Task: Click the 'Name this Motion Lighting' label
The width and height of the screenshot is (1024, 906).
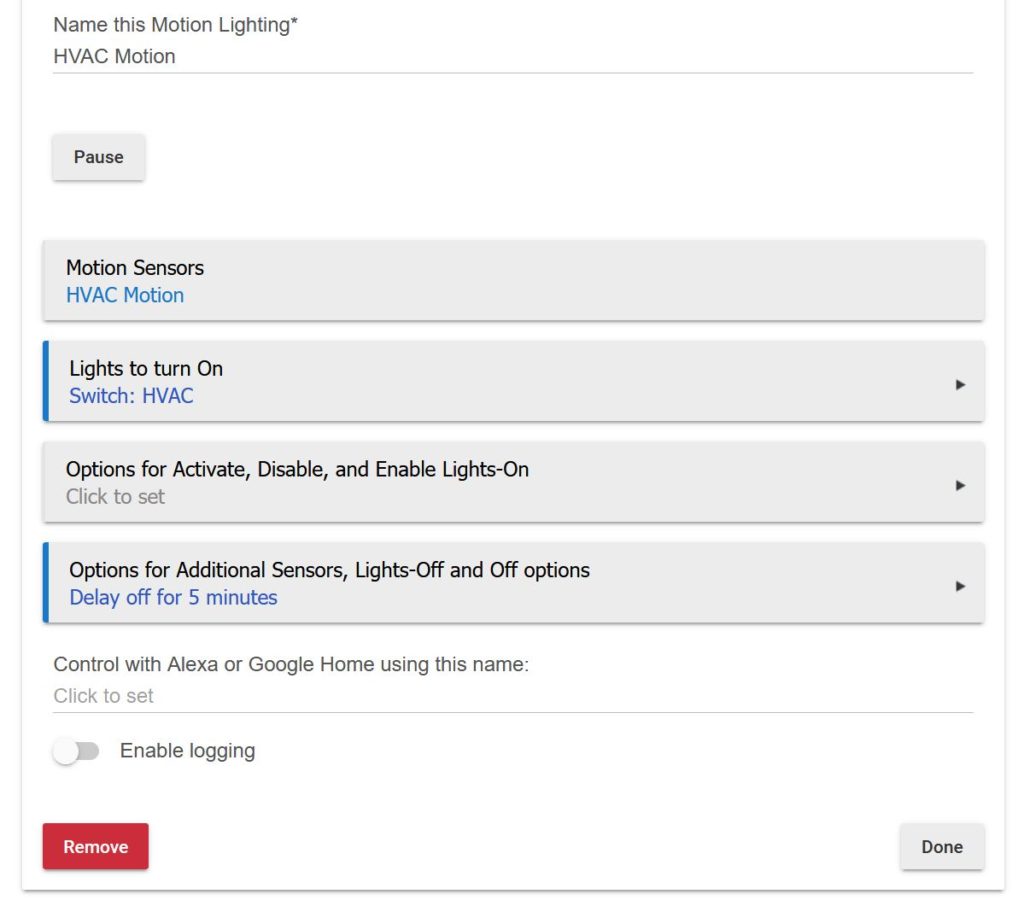Action: point(175,25)
